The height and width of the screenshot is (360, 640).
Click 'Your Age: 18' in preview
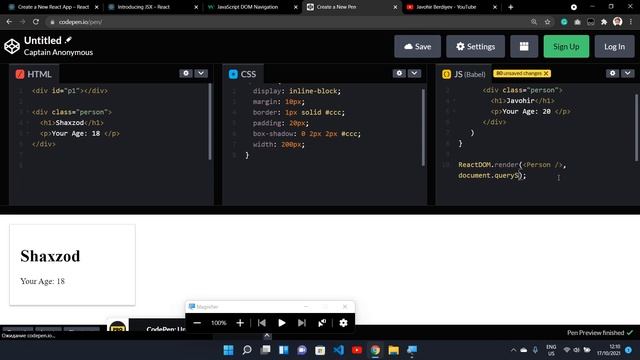42,281
